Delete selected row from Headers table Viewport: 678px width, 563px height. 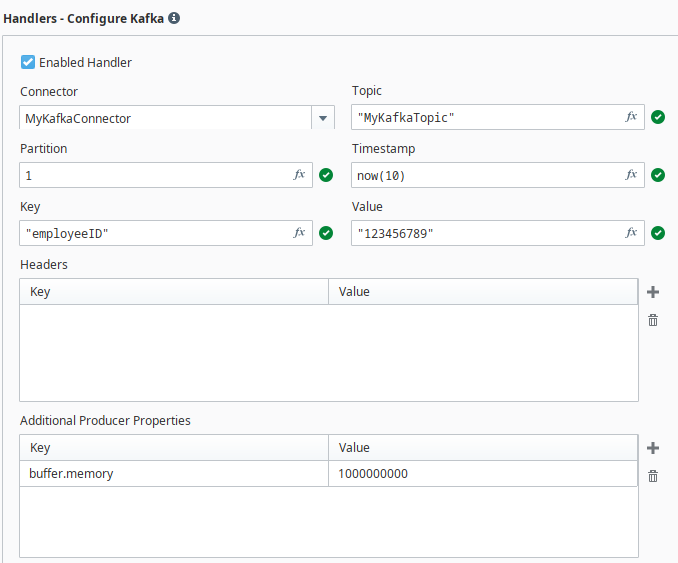[653, 320]
